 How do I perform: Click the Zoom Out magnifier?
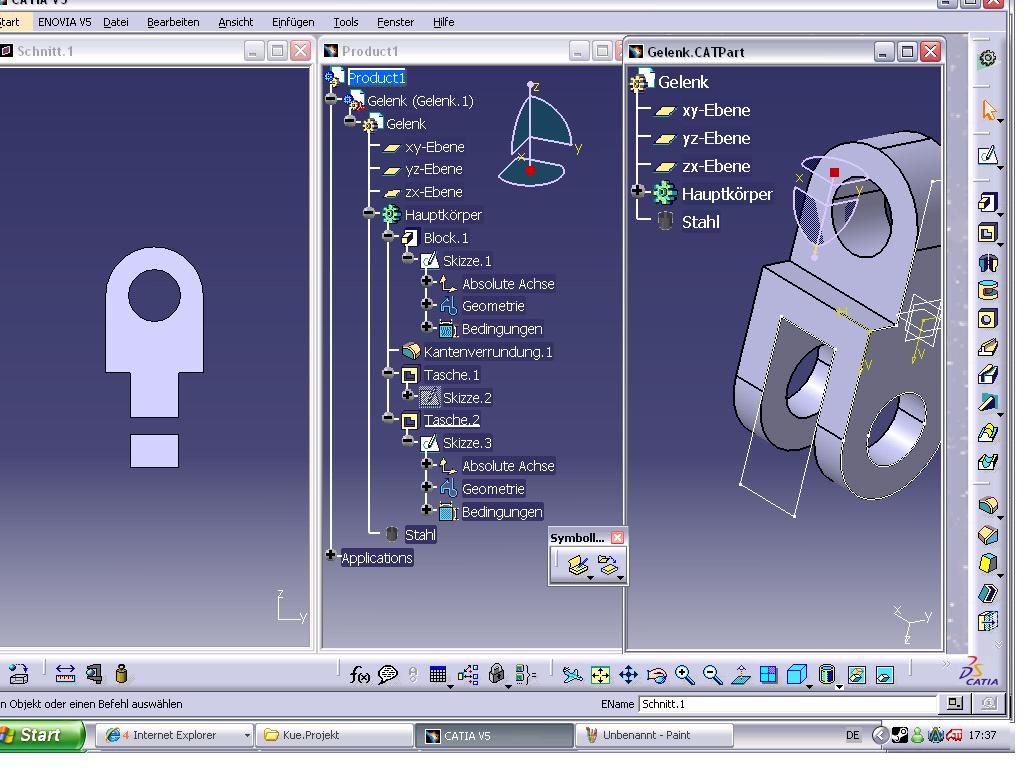(x=712, y=675)
